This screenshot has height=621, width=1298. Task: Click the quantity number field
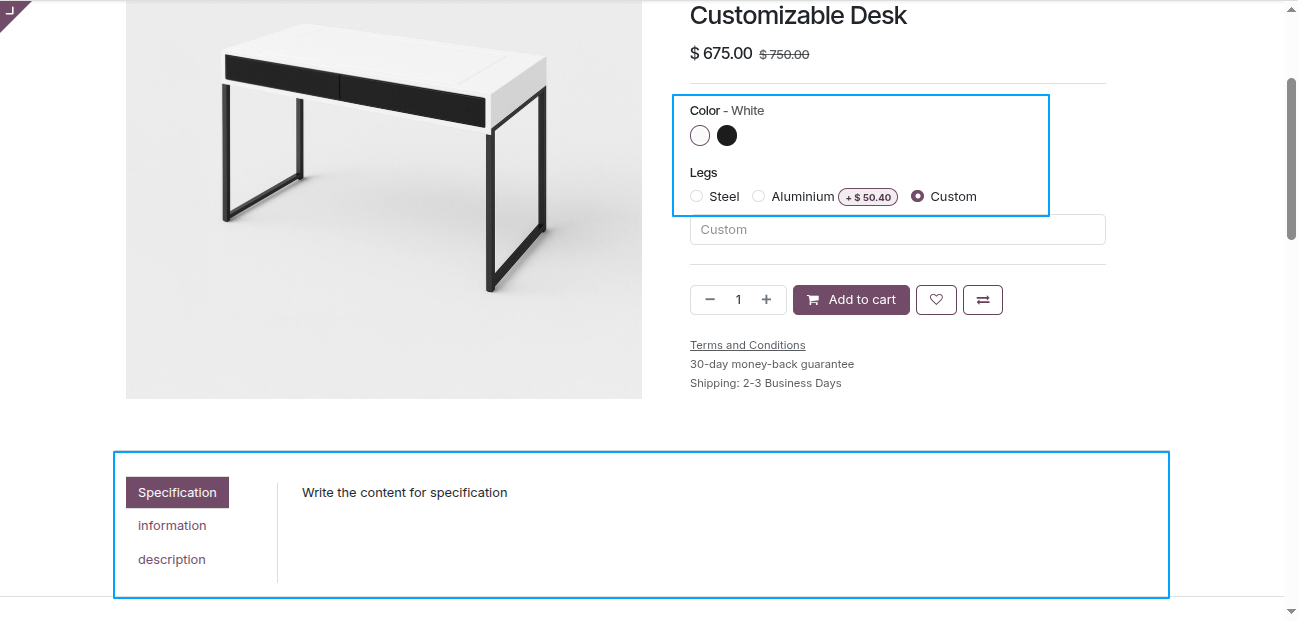pyautogui.click(x=738, y=300)
